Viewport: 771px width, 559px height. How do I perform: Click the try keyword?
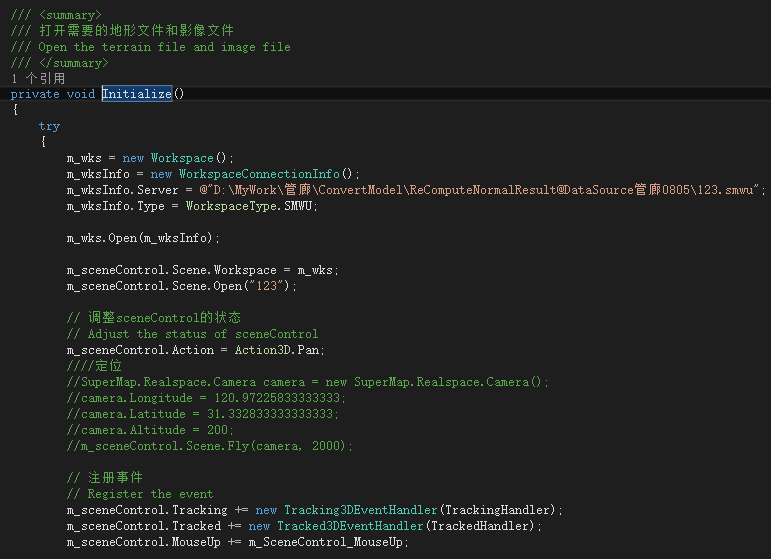click(x=49, y=126)
